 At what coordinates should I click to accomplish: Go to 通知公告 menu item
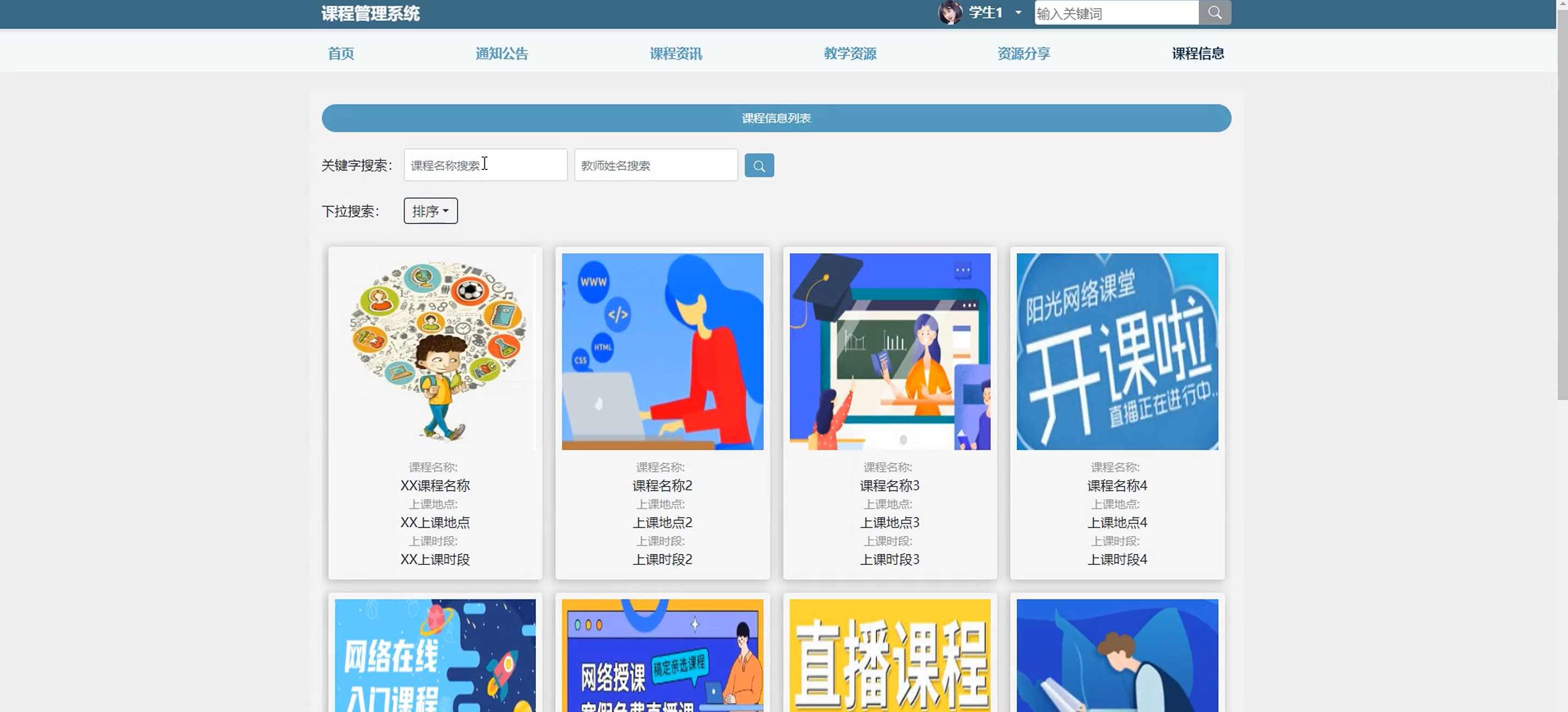click(x=502, y=53)
